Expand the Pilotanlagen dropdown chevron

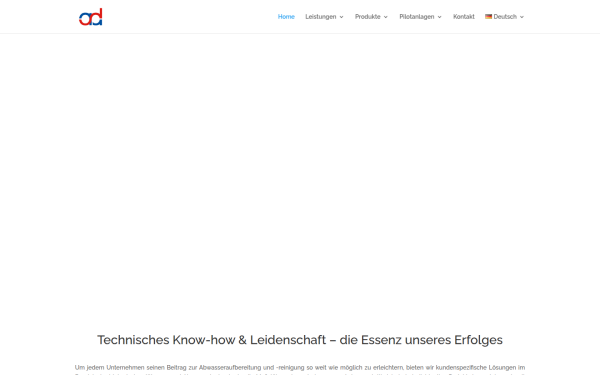[x=439, y=17]
